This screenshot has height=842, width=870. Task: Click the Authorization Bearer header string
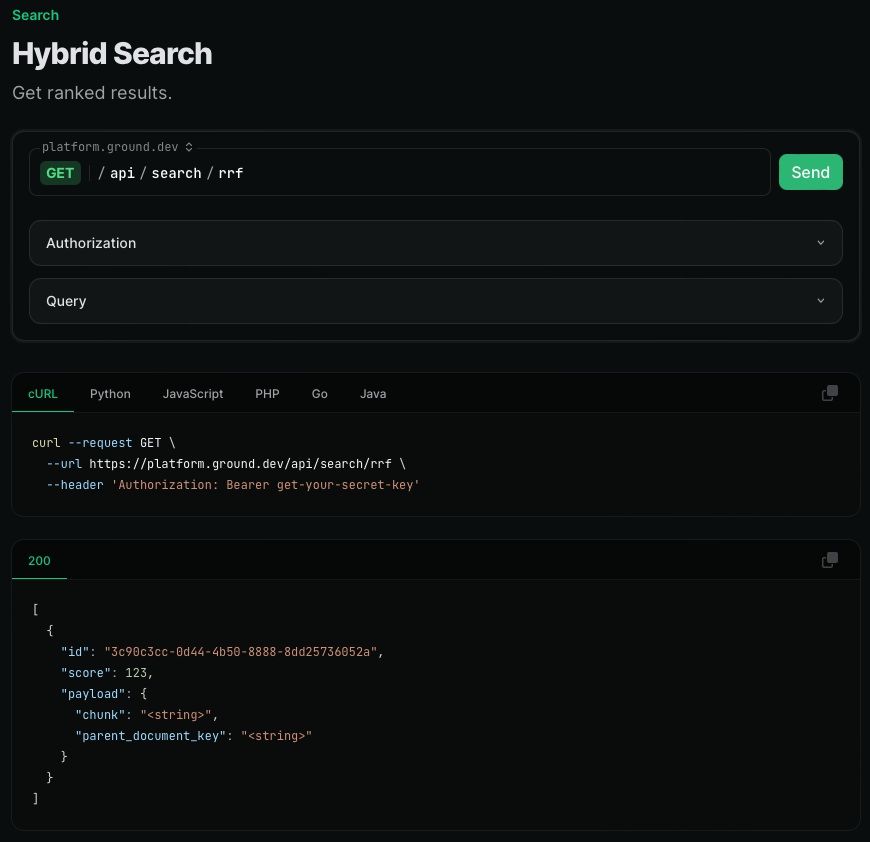[x=266, y=485]
